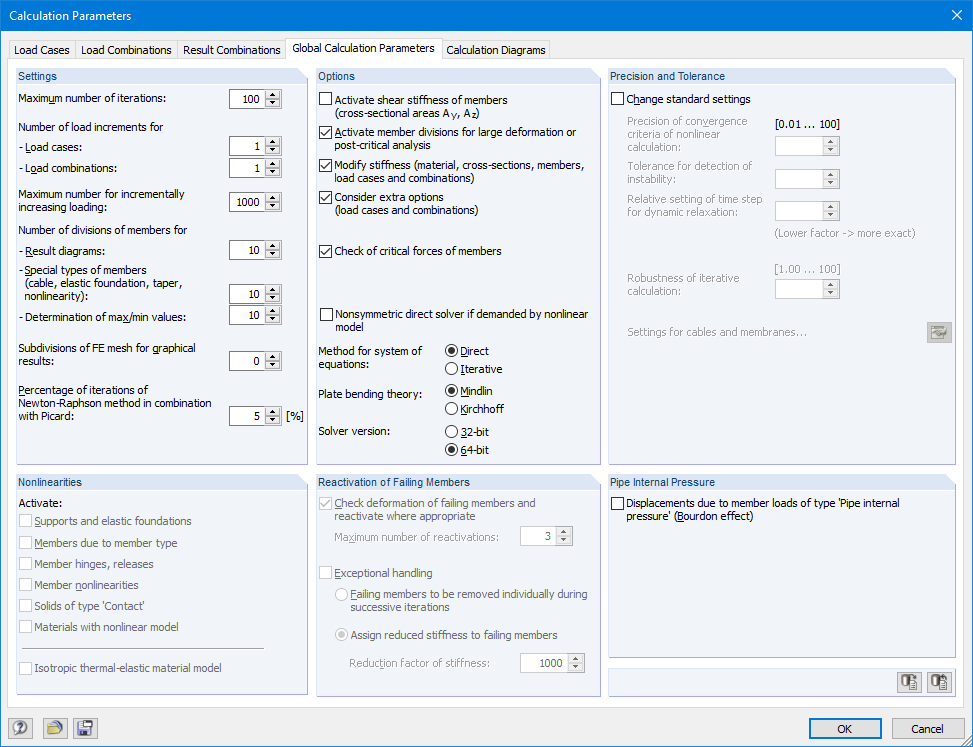
Task: Uncheck 'Modify stiffness' option
Action: (325, 165)
